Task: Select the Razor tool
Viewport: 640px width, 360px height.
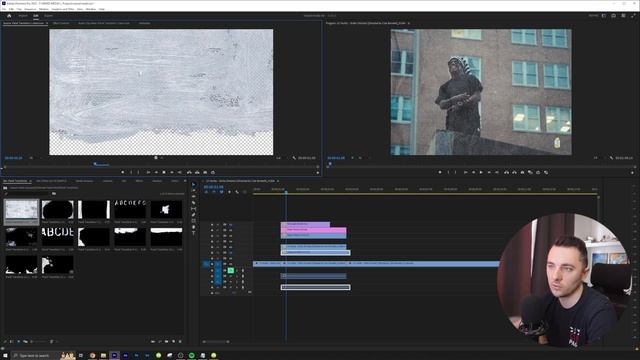Action: tap(193, 202)
